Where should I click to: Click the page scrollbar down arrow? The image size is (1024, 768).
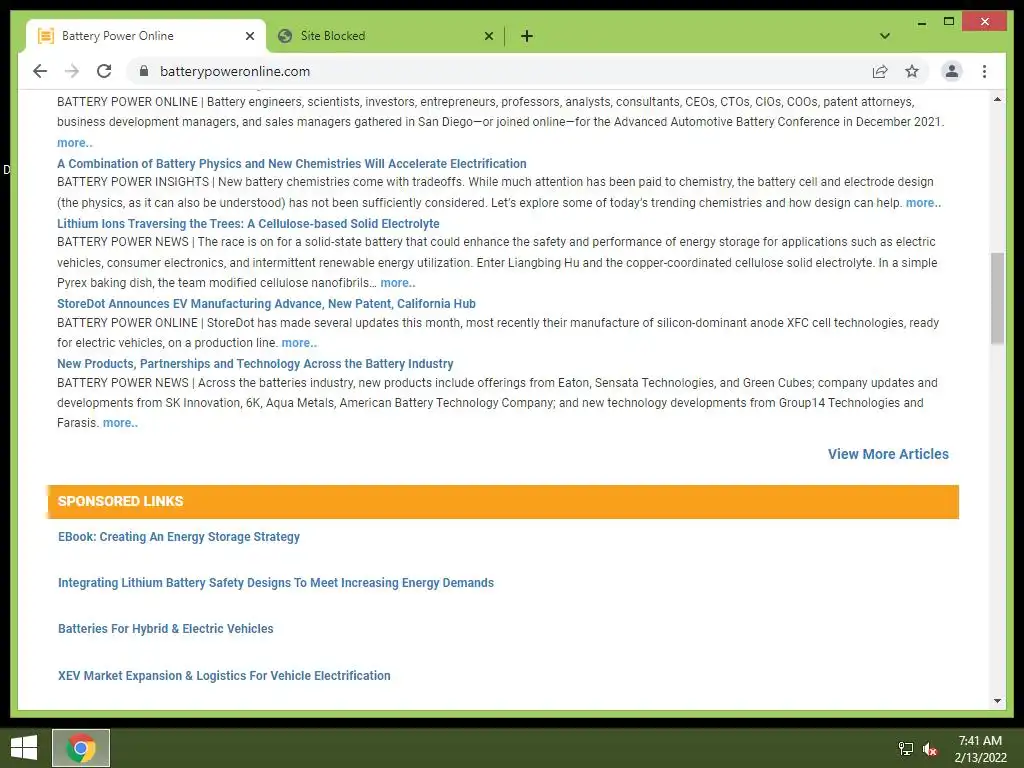click(997, 701)
